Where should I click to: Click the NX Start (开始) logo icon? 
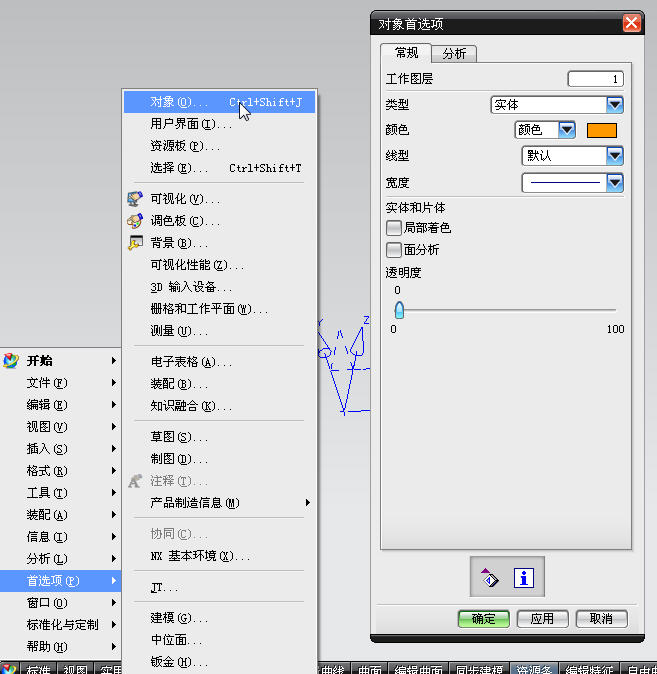pyautogui.click(x=11, y=360)
